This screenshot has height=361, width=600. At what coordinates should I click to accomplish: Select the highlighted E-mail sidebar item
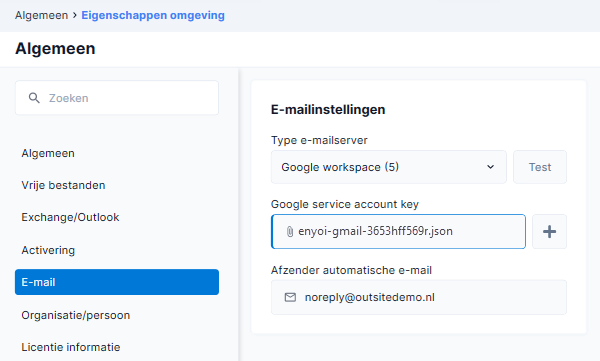pos(117,282)
